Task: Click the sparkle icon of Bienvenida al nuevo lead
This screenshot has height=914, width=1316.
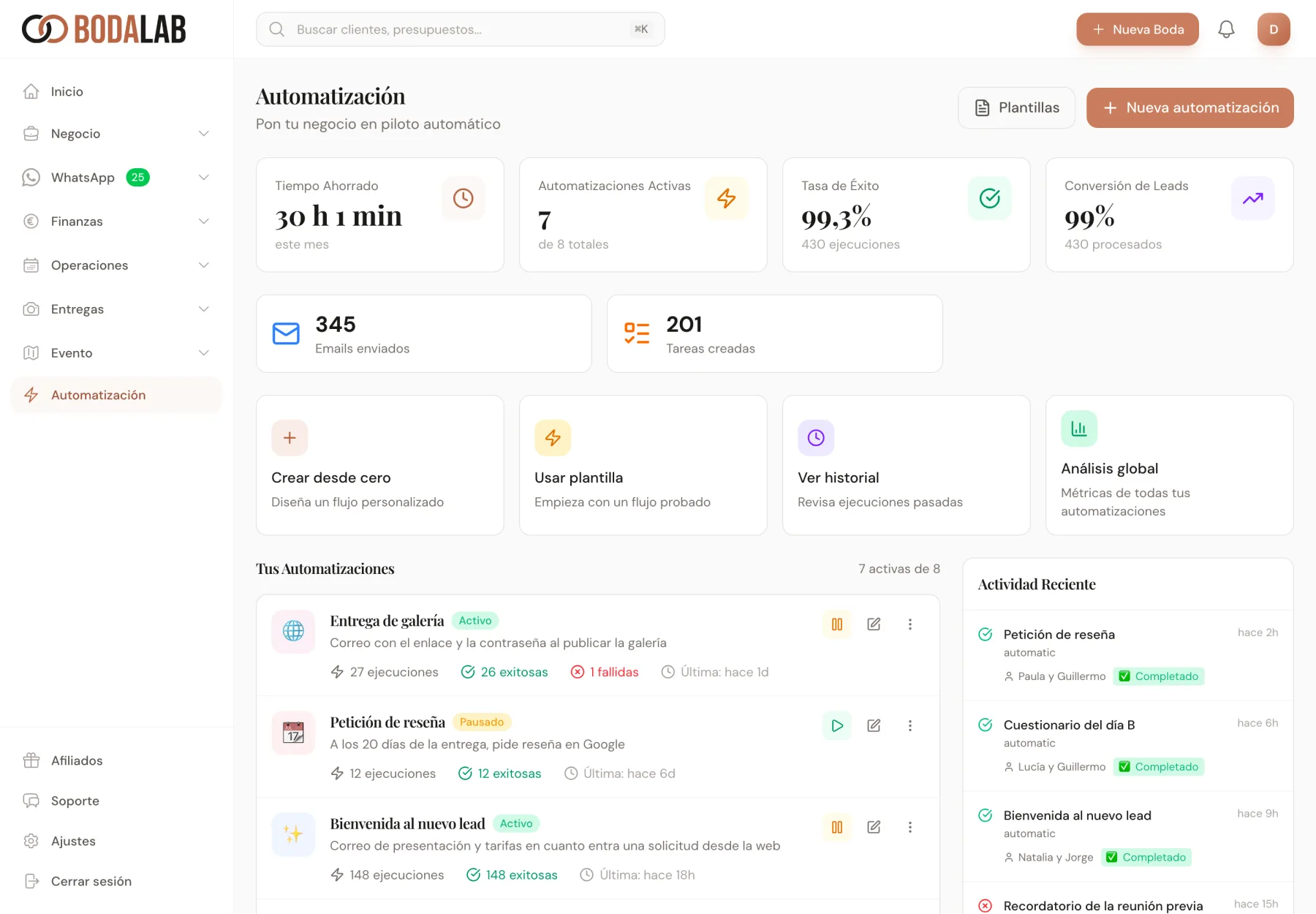Action: click(293, 834)
